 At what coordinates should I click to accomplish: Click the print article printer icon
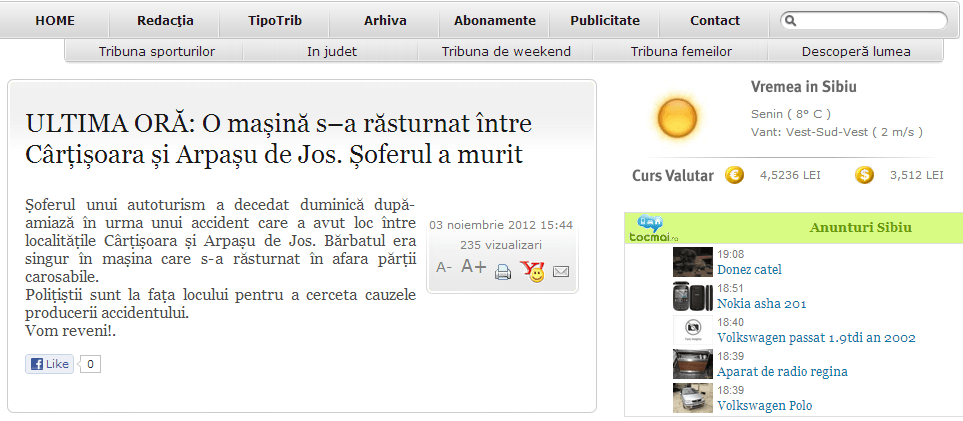(503, 270)
